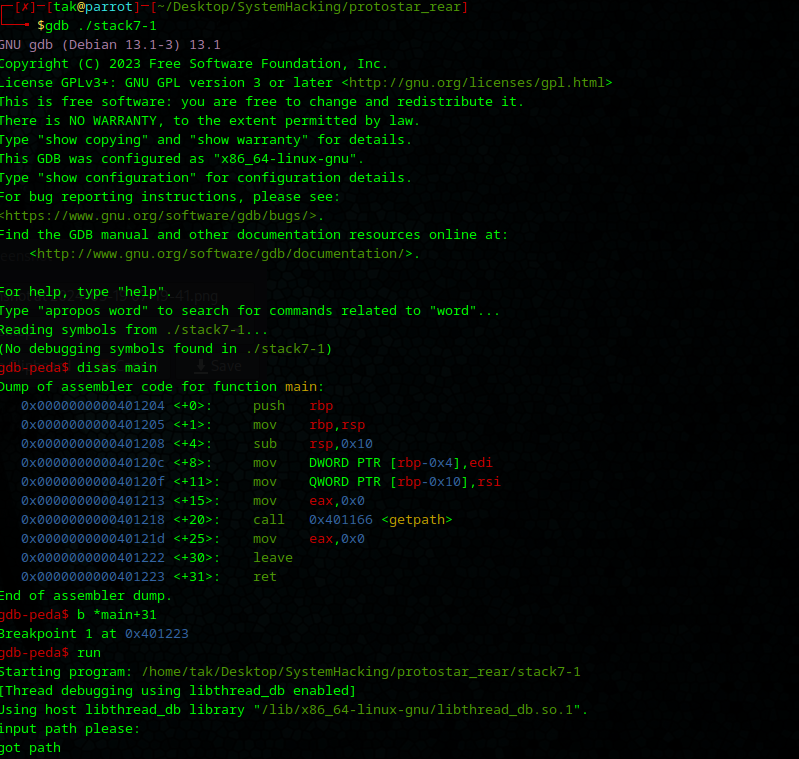Click 'x86_64-linux-gnu' configuration text

[285, 158]
